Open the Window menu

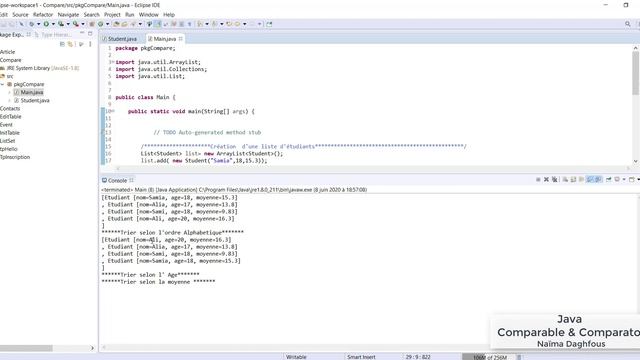[x=149, y=15]
